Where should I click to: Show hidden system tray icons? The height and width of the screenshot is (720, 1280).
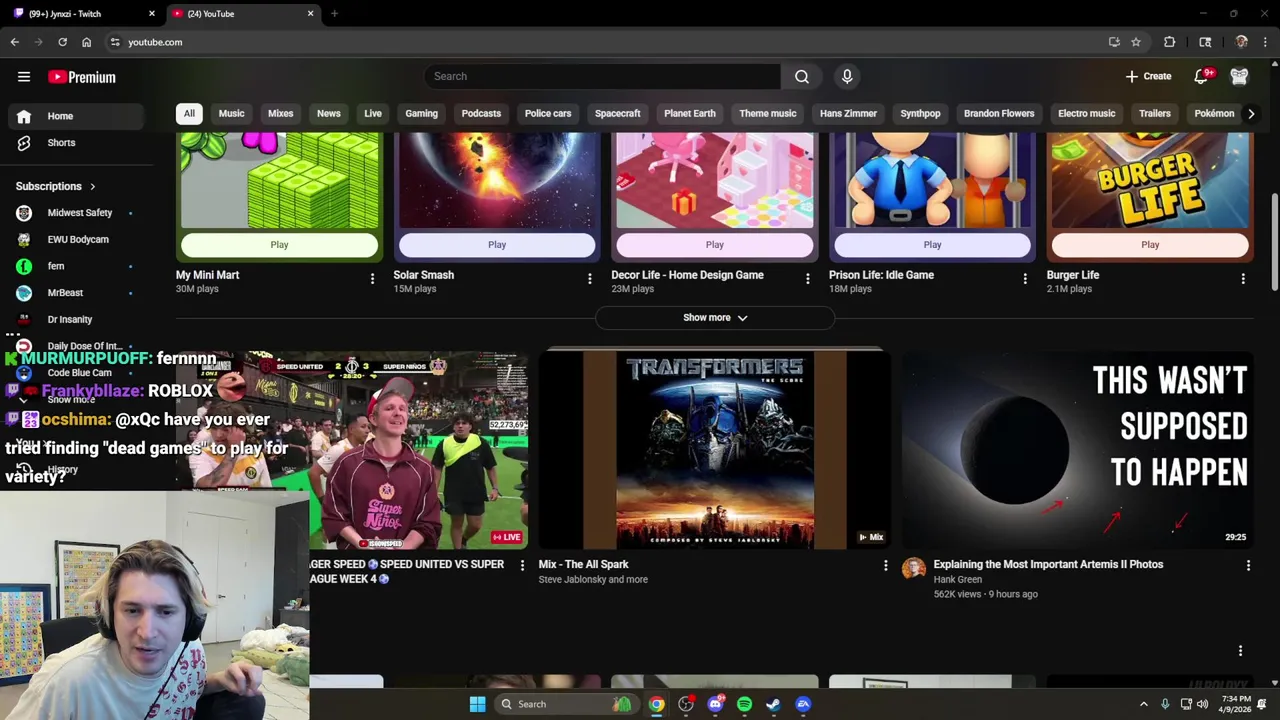coord(1144,704)
